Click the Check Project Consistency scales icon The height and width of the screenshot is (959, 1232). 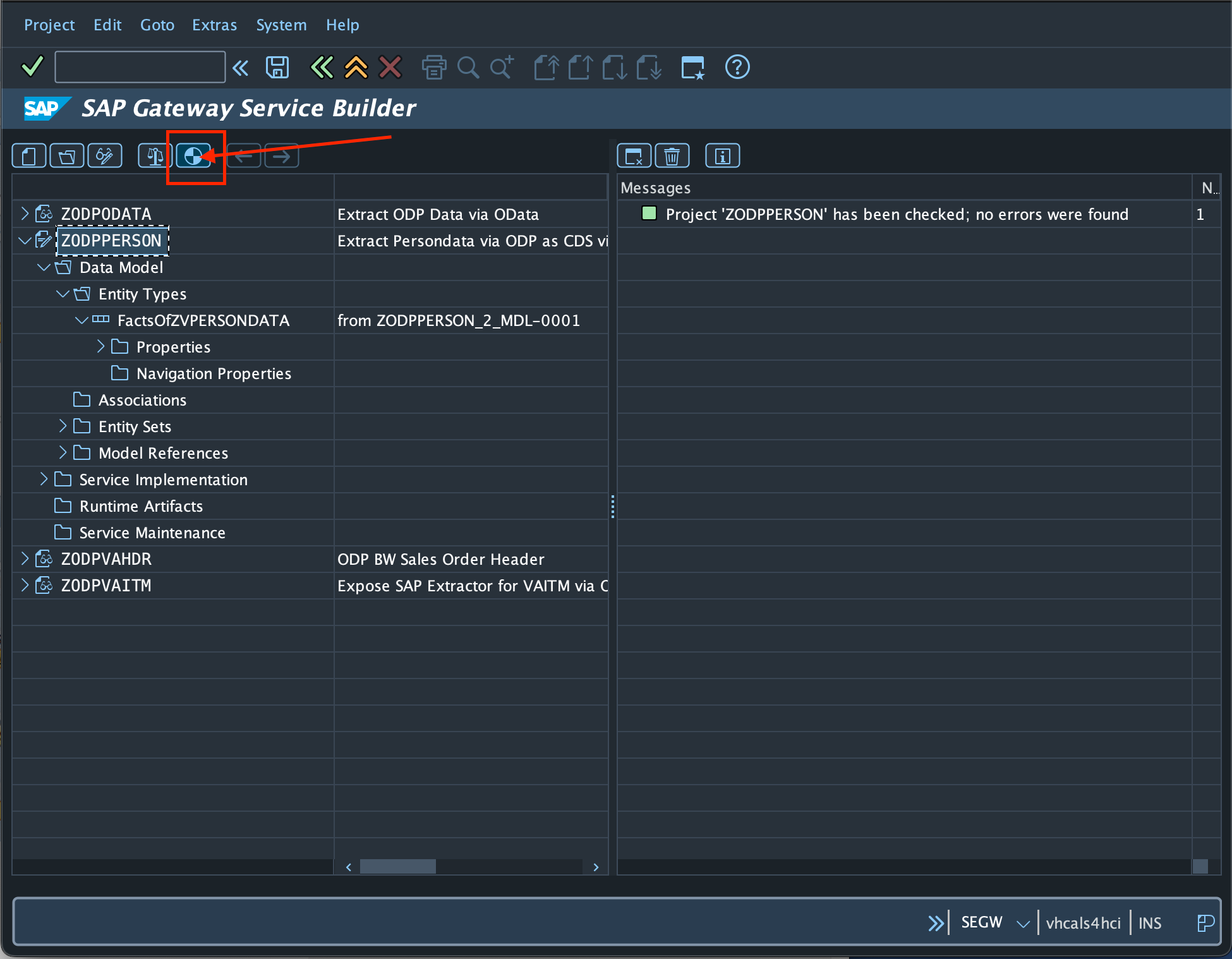point(155,156)
